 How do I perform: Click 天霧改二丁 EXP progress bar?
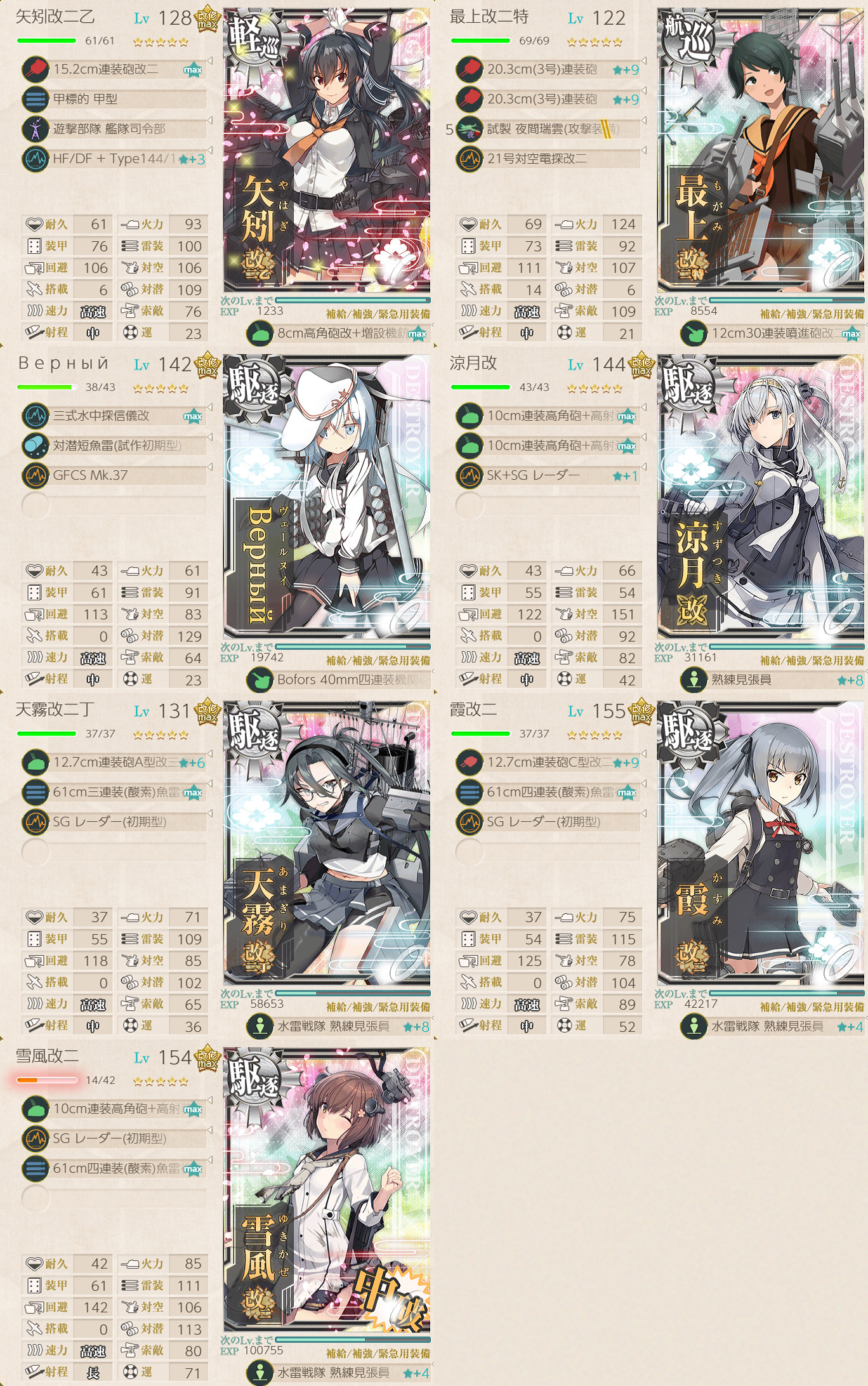pyautogui.click(x=353, y=993)
